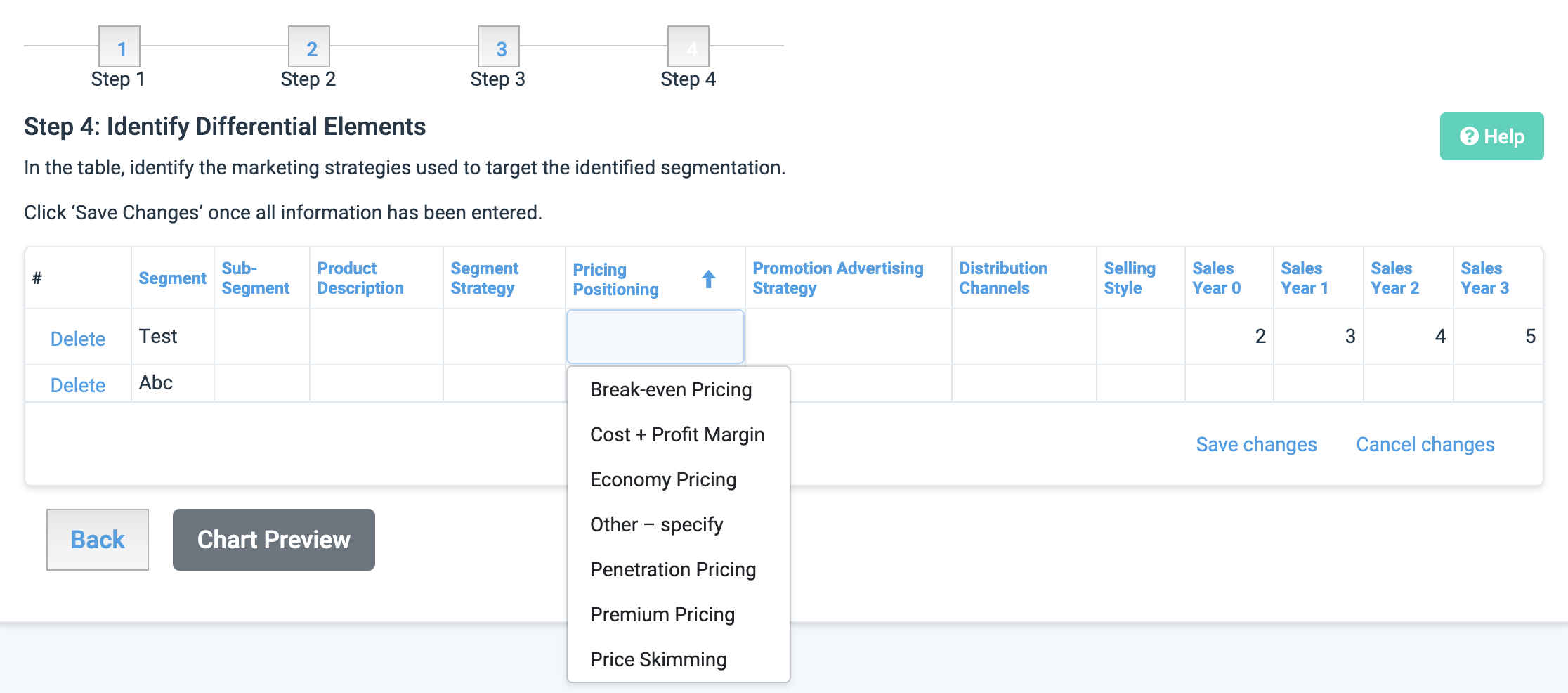Click Sub-Segment cell in the Abc row

(x=262, y=383)
